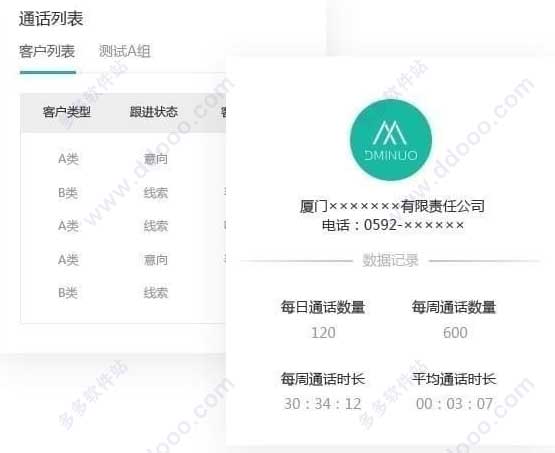Click the company name 厦门×××有限责任公司

point(392,206)
